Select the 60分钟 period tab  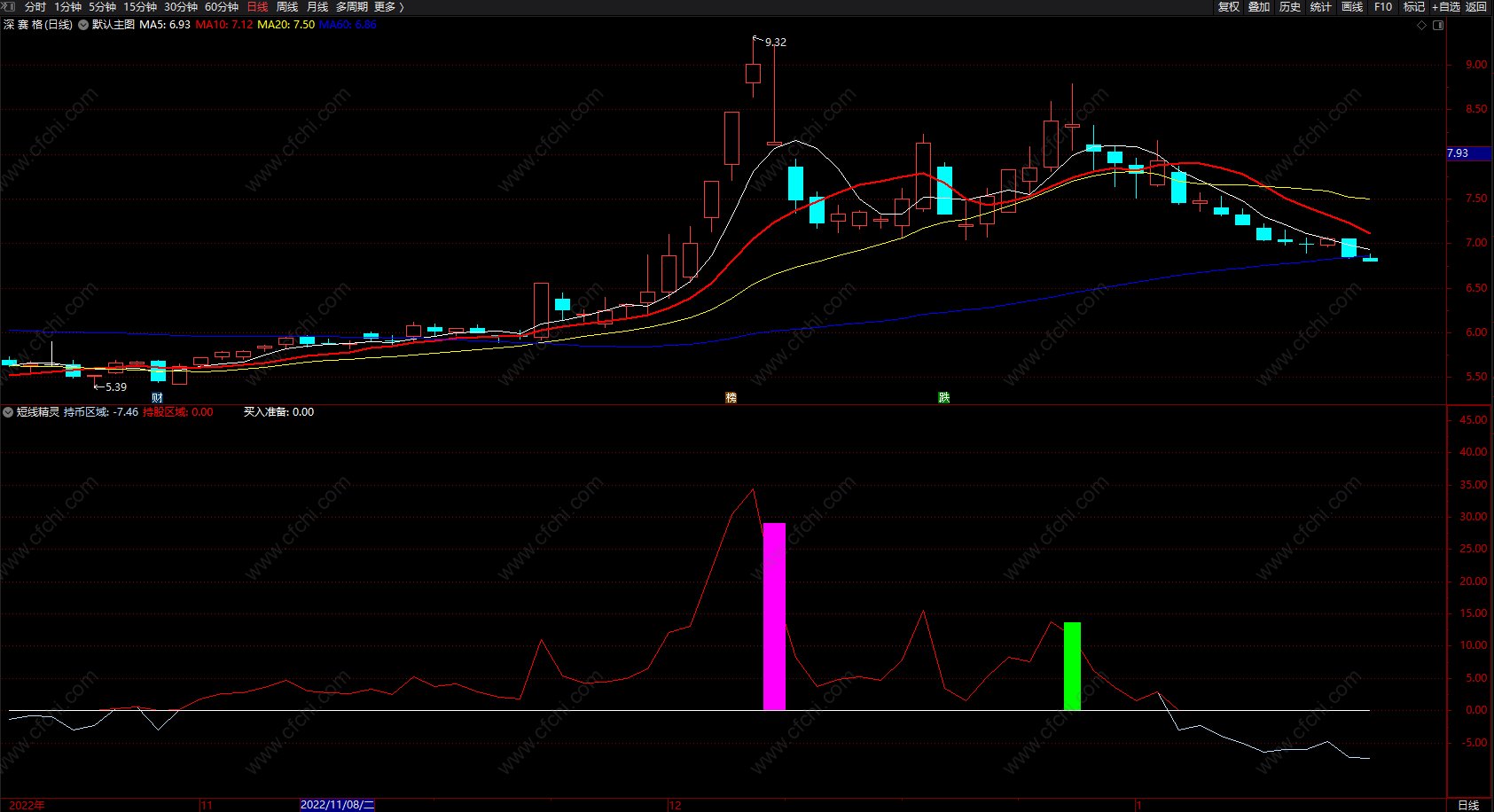[x=222, y=7]
